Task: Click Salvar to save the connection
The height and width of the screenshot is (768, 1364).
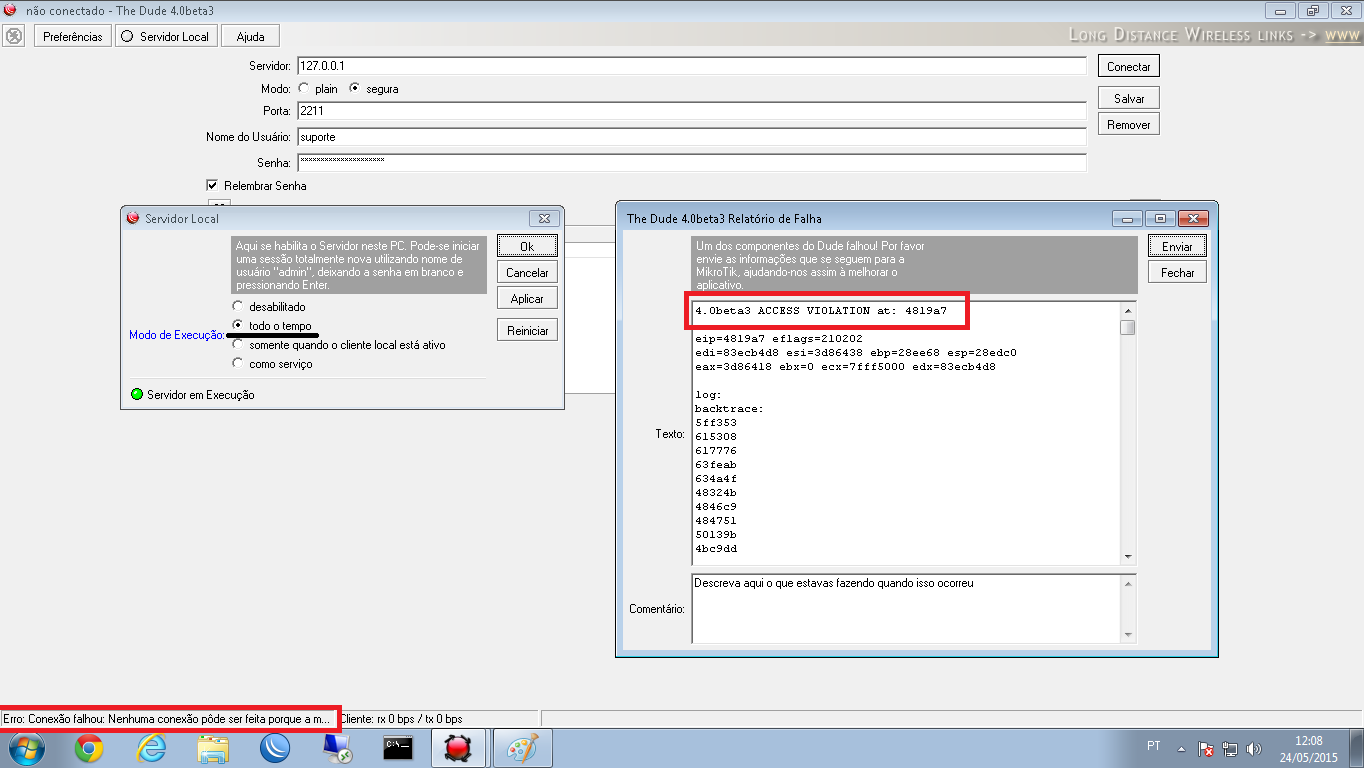Action: [x=1129, y=99]
